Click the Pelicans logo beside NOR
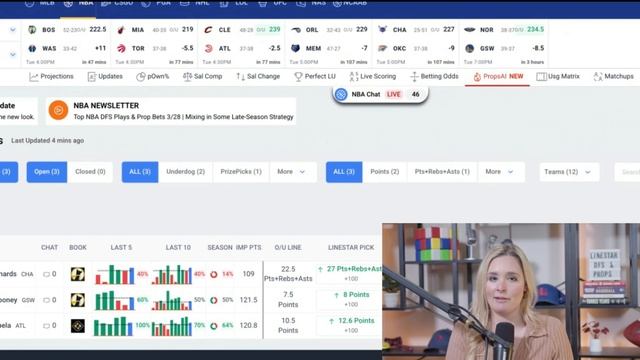 [x=470, y=29]
